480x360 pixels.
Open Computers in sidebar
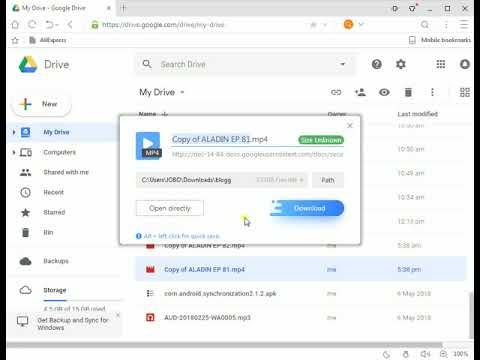59,152
